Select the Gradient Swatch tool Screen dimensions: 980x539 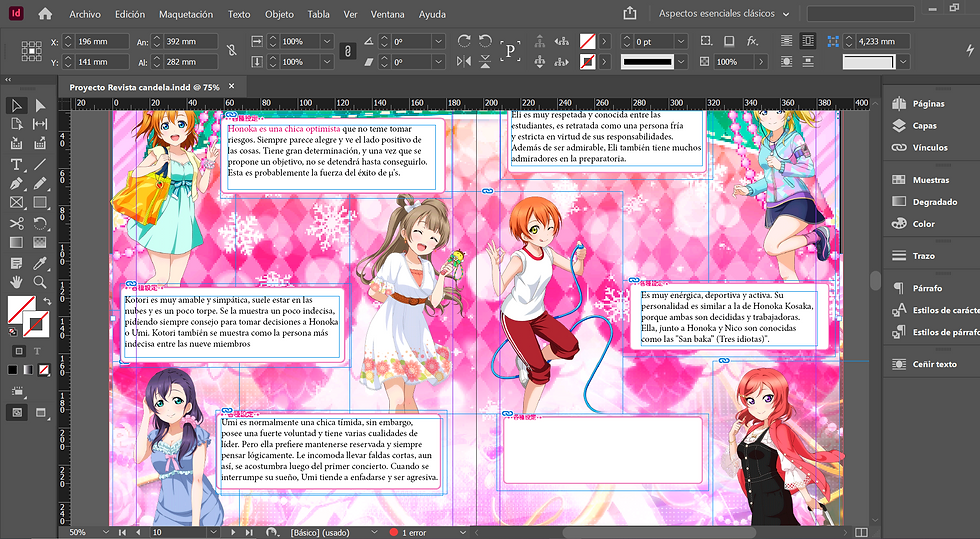click(17, 242)
